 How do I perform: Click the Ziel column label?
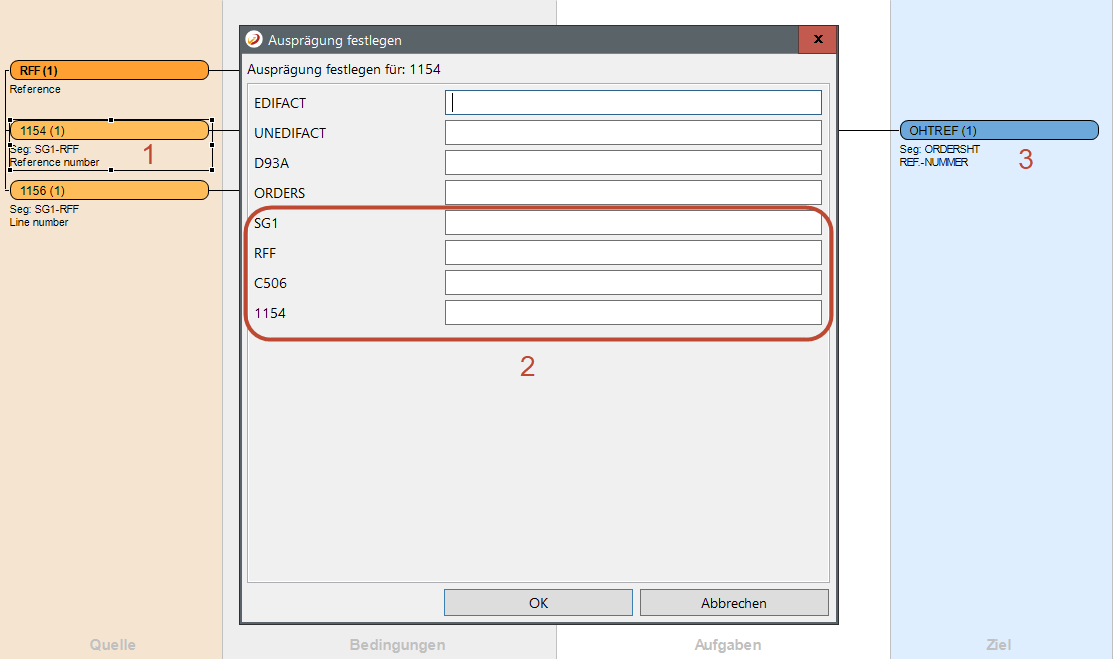click(997, 645)
